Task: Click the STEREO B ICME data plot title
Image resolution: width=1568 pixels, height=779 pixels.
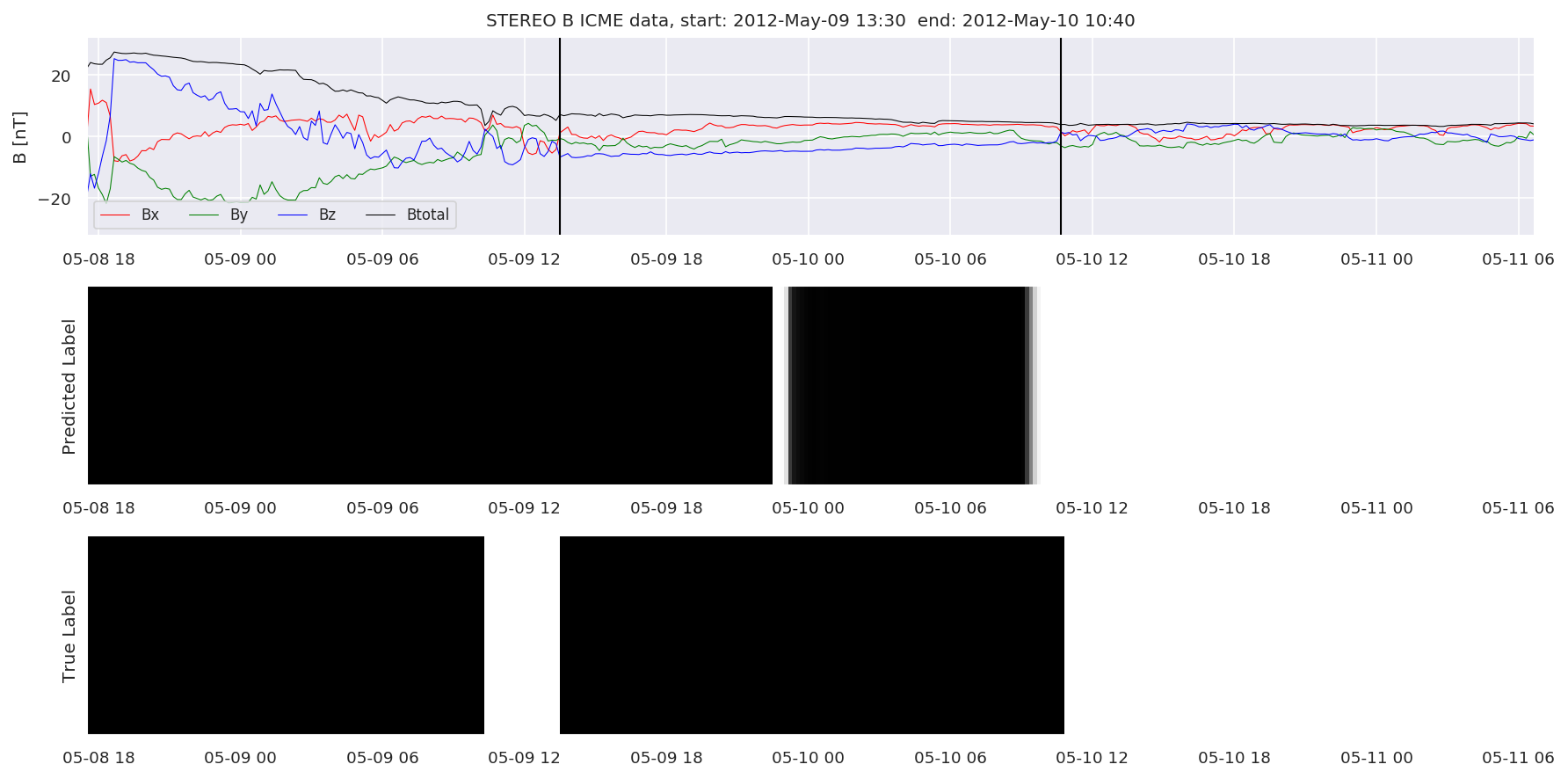Action: pos(810,20)
